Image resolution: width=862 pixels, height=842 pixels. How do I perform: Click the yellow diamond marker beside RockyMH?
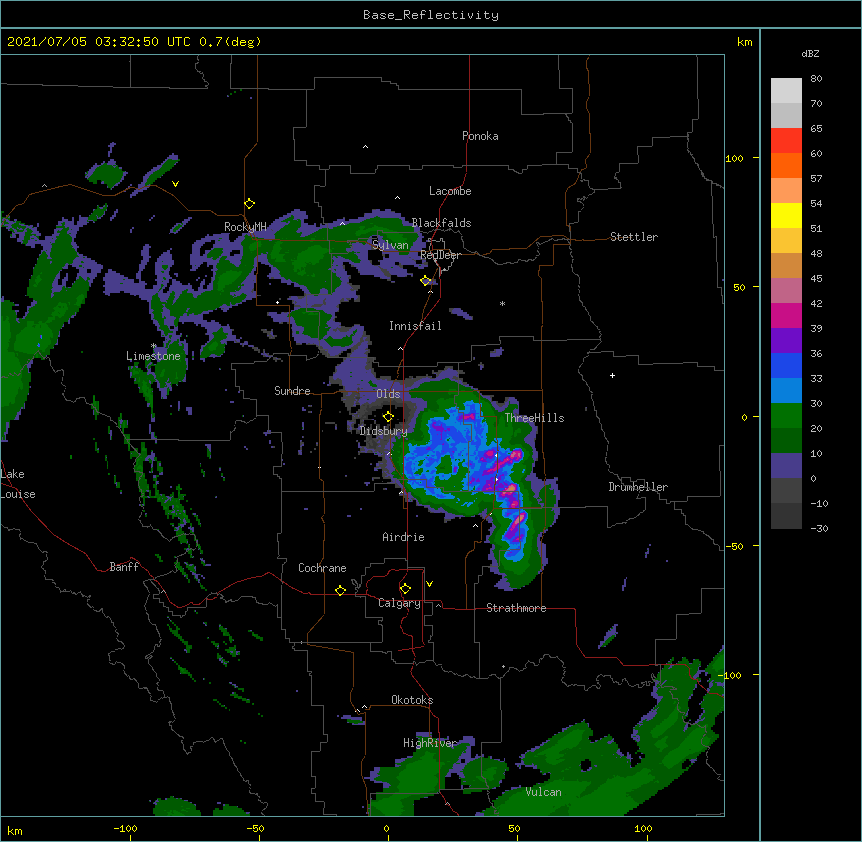[x=250, y=204]
